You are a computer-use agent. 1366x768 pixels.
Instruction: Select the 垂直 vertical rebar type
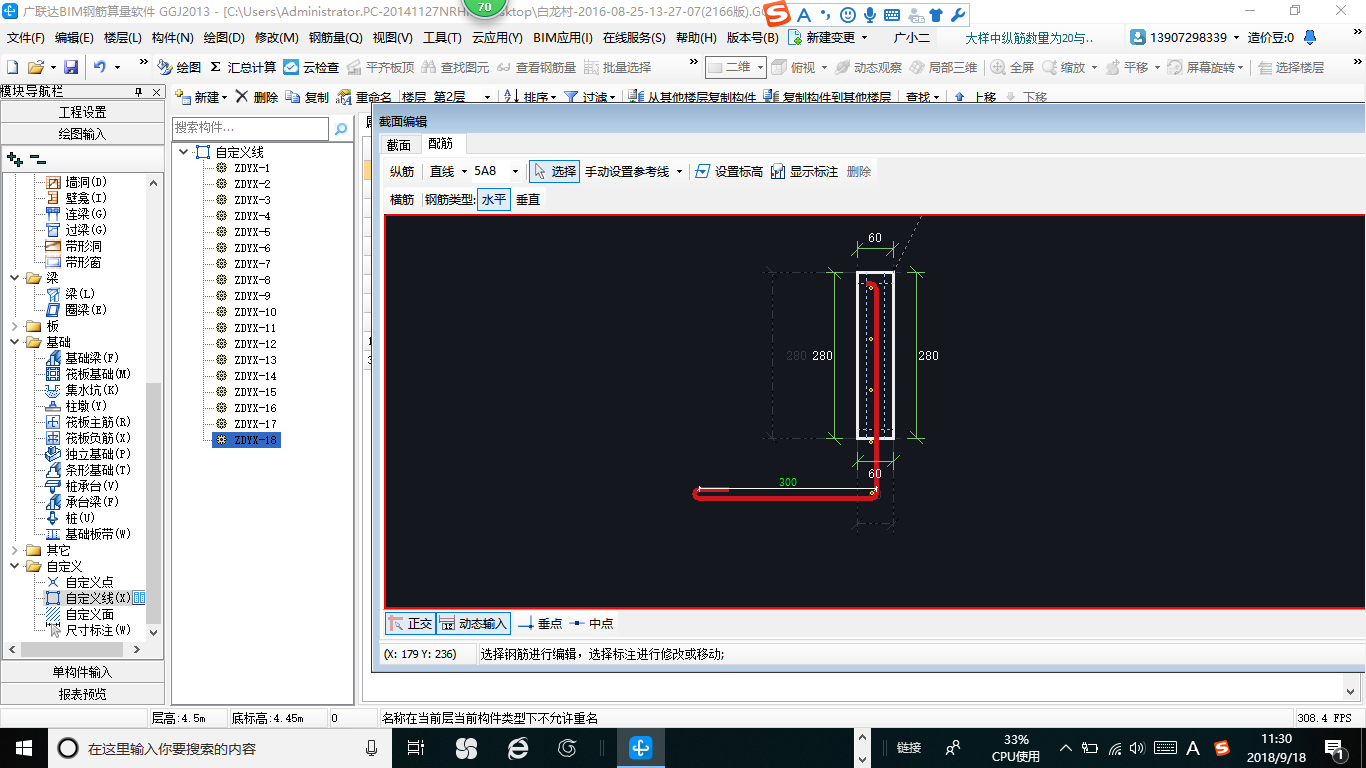[528, 200]
